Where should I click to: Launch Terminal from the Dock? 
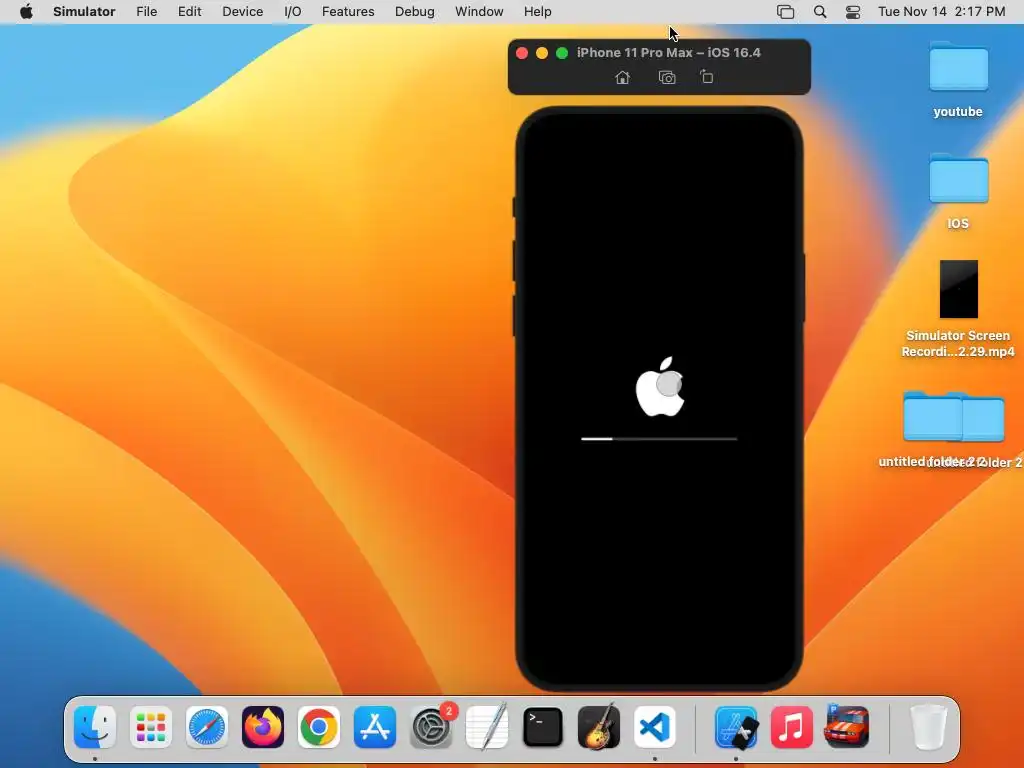point(543,727)
